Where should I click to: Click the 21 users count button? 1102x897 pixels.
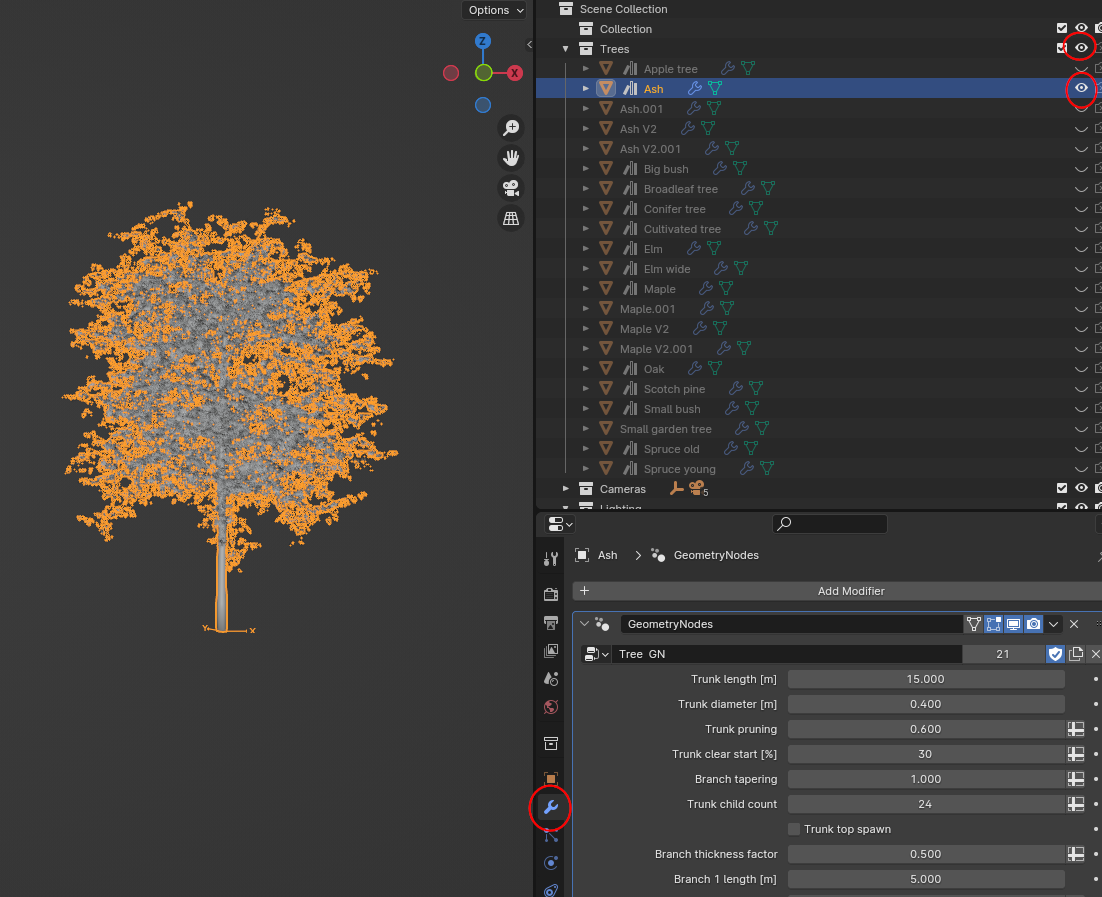(1003, 654)
